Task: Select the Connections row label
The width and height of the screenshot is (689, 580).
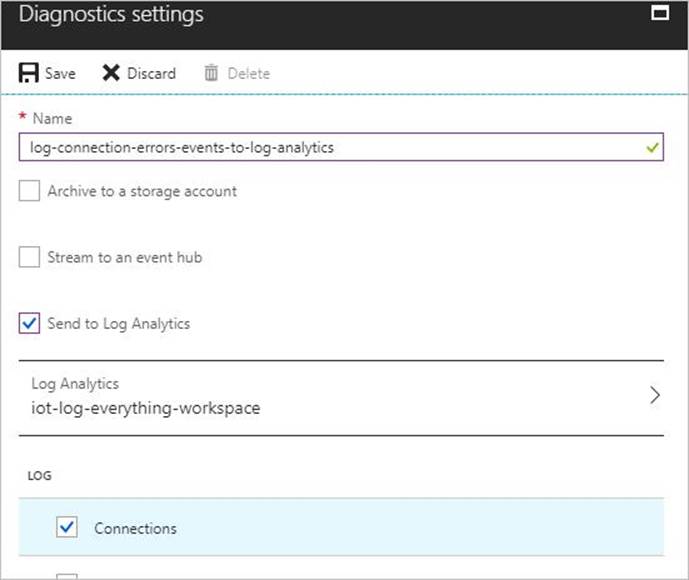Action: point(135,528)
